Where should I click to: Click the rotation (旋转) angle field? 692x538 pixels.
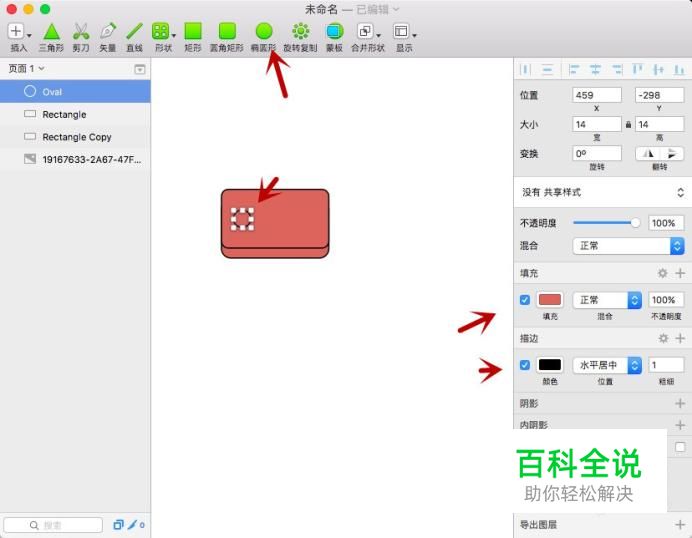[x=597, y=154]
